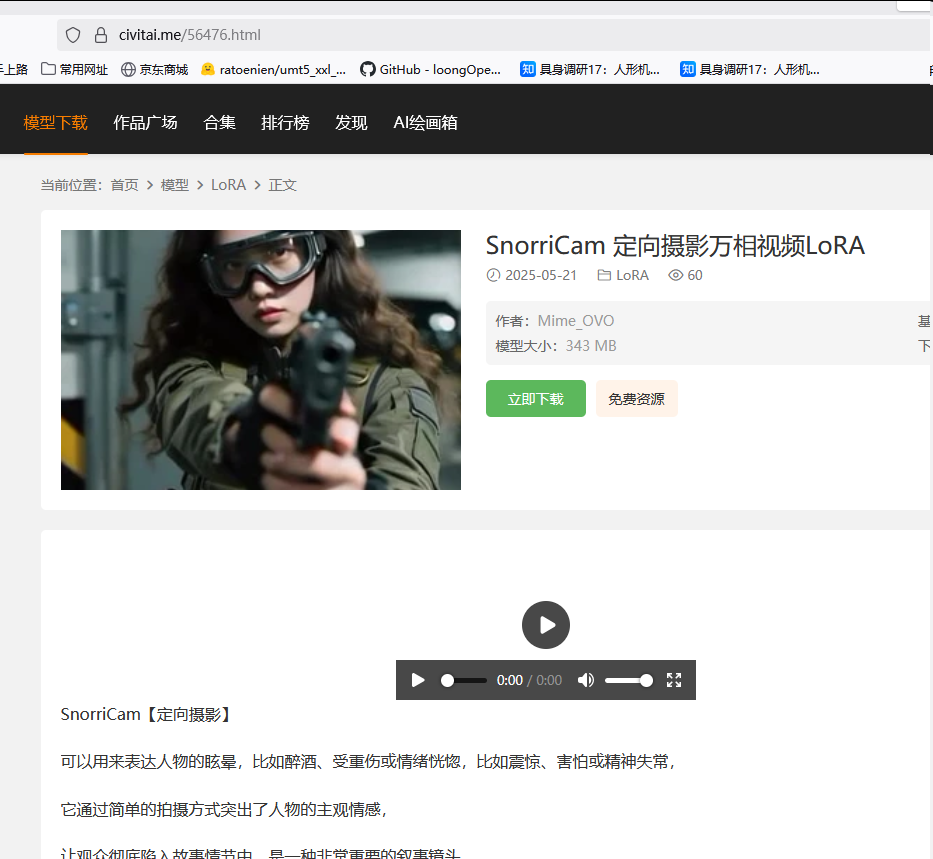The width and height of the screenshot is (933, 859).
Task: Click the padlock site security icon
Action: pos(100,35)
